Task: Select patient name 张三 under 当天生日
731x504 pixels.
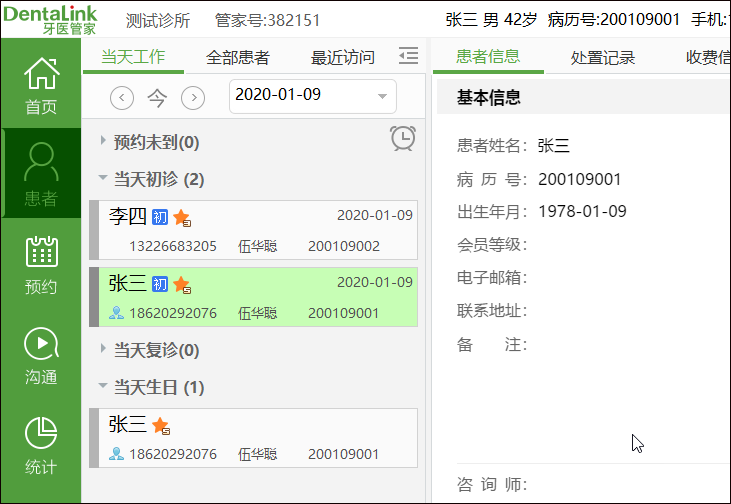Action: click(x=128, y=425)
